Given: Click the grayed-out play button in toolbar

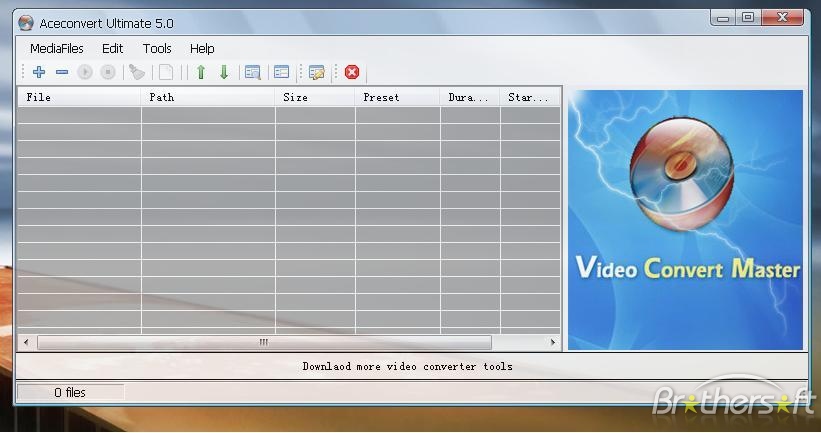Looking at the screenshot, I should click(x=85, y=72).
